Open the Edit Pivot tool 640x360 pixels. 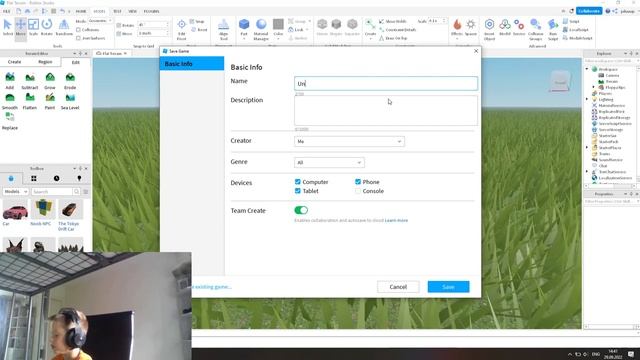(x=182, y=29)
